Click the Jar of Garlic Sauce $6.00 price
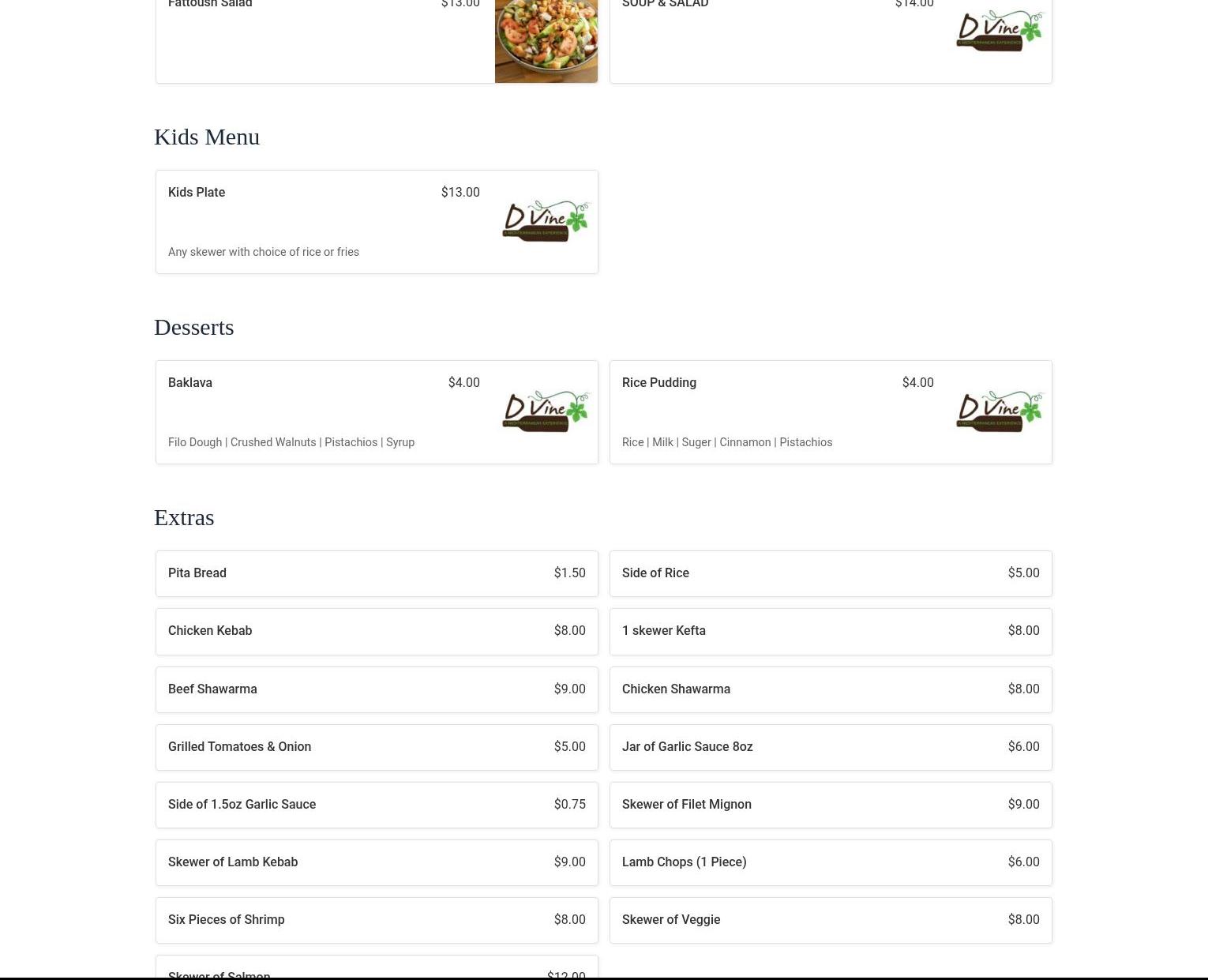This screenshot has width=1208, height=980. click(x=1024, y=746)
